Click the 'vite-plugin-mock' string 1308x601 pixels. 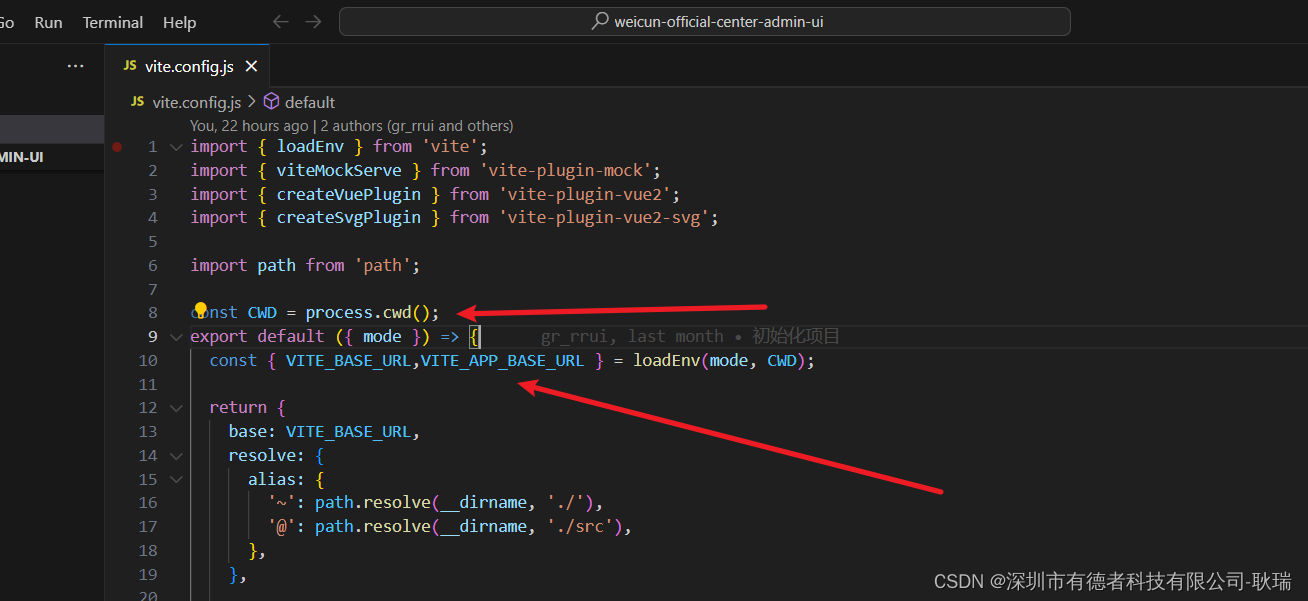[565, 170]
